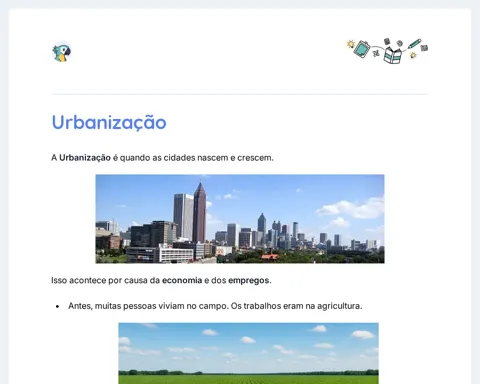Click the small lightbulb below the pencil
Image resolution: width=480 pixels, height=384 pixels.
[413, 55]
